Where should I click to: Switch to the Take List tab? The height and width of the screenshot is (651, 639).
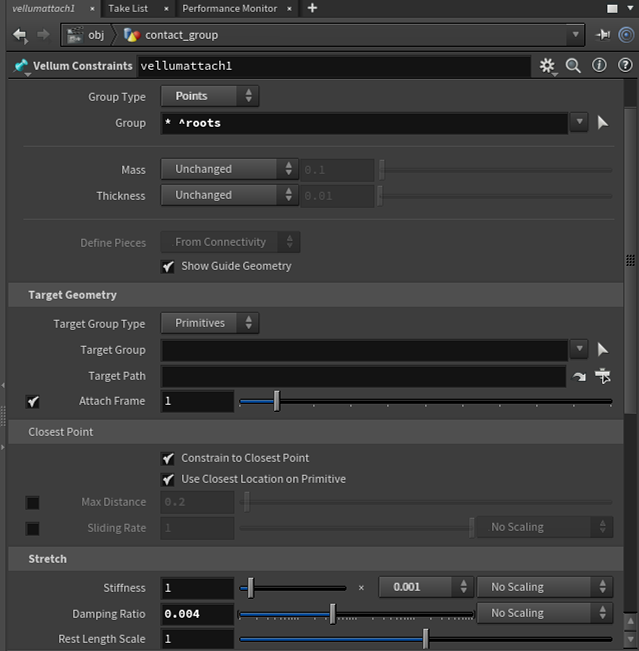(127, 8)
